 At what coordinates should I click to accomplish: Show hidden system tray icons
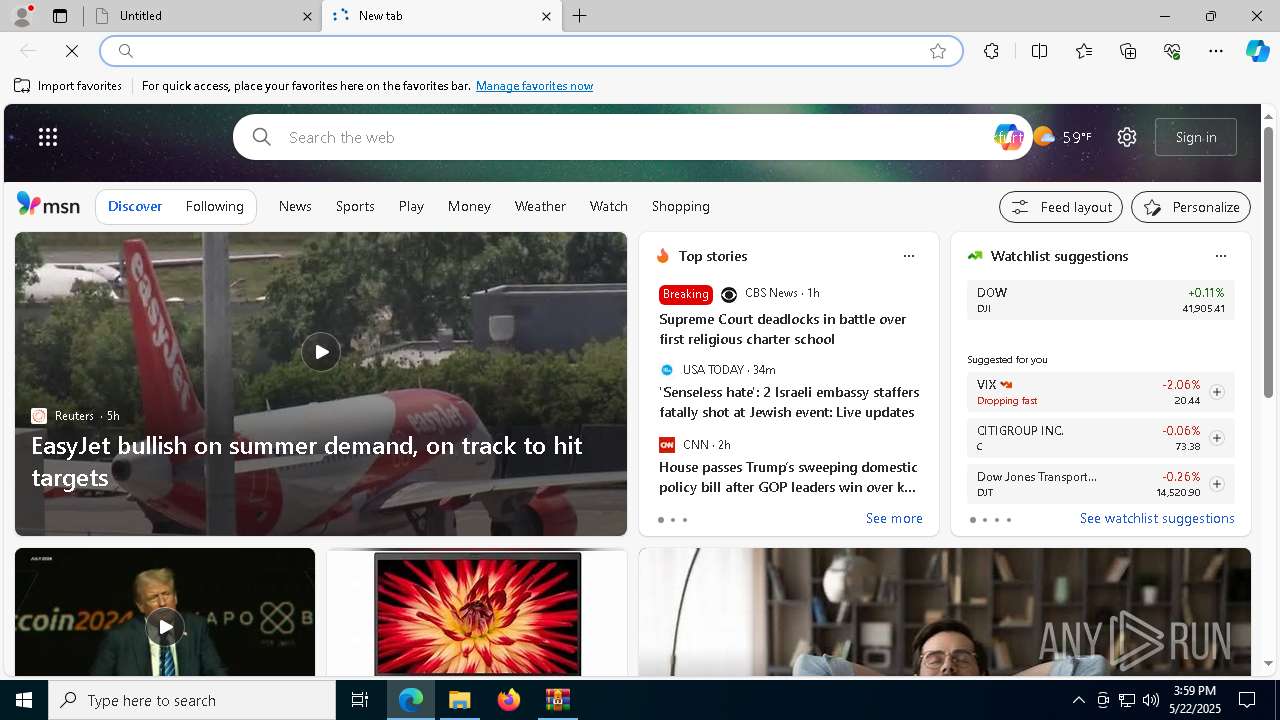tap(1078, 700)
